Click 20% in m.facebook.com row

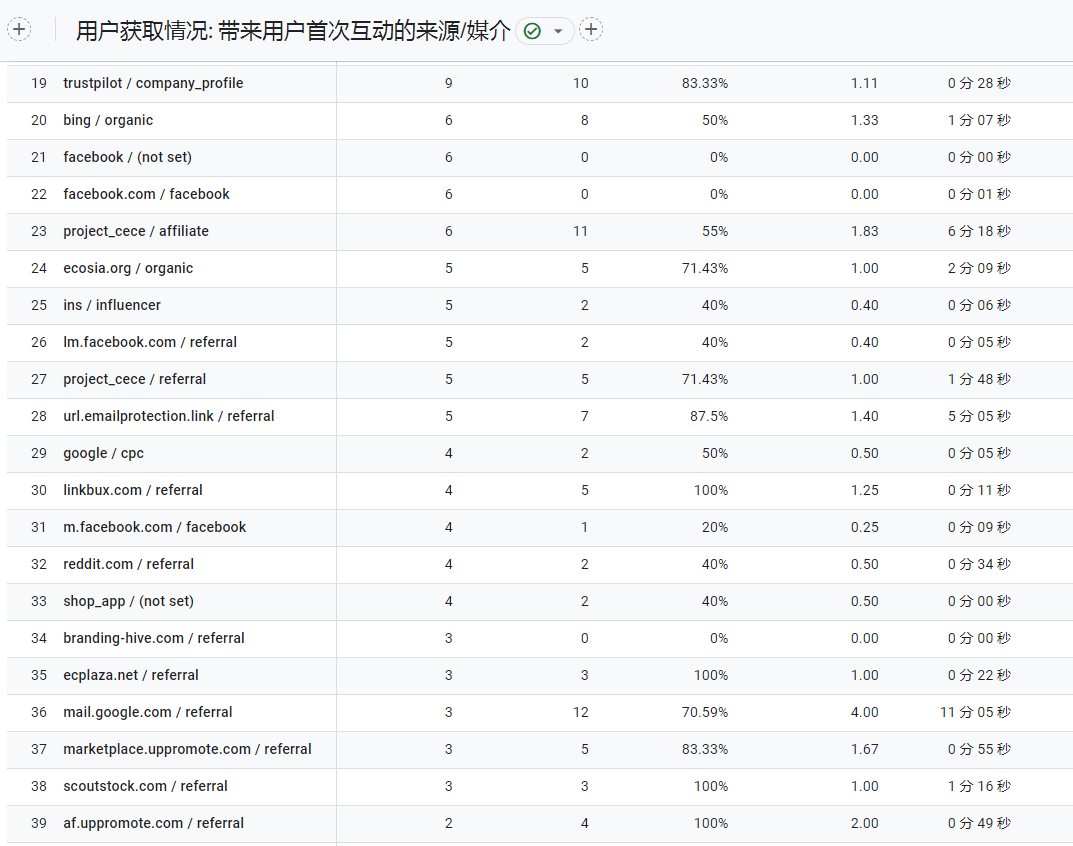click(x=714, y=526)
